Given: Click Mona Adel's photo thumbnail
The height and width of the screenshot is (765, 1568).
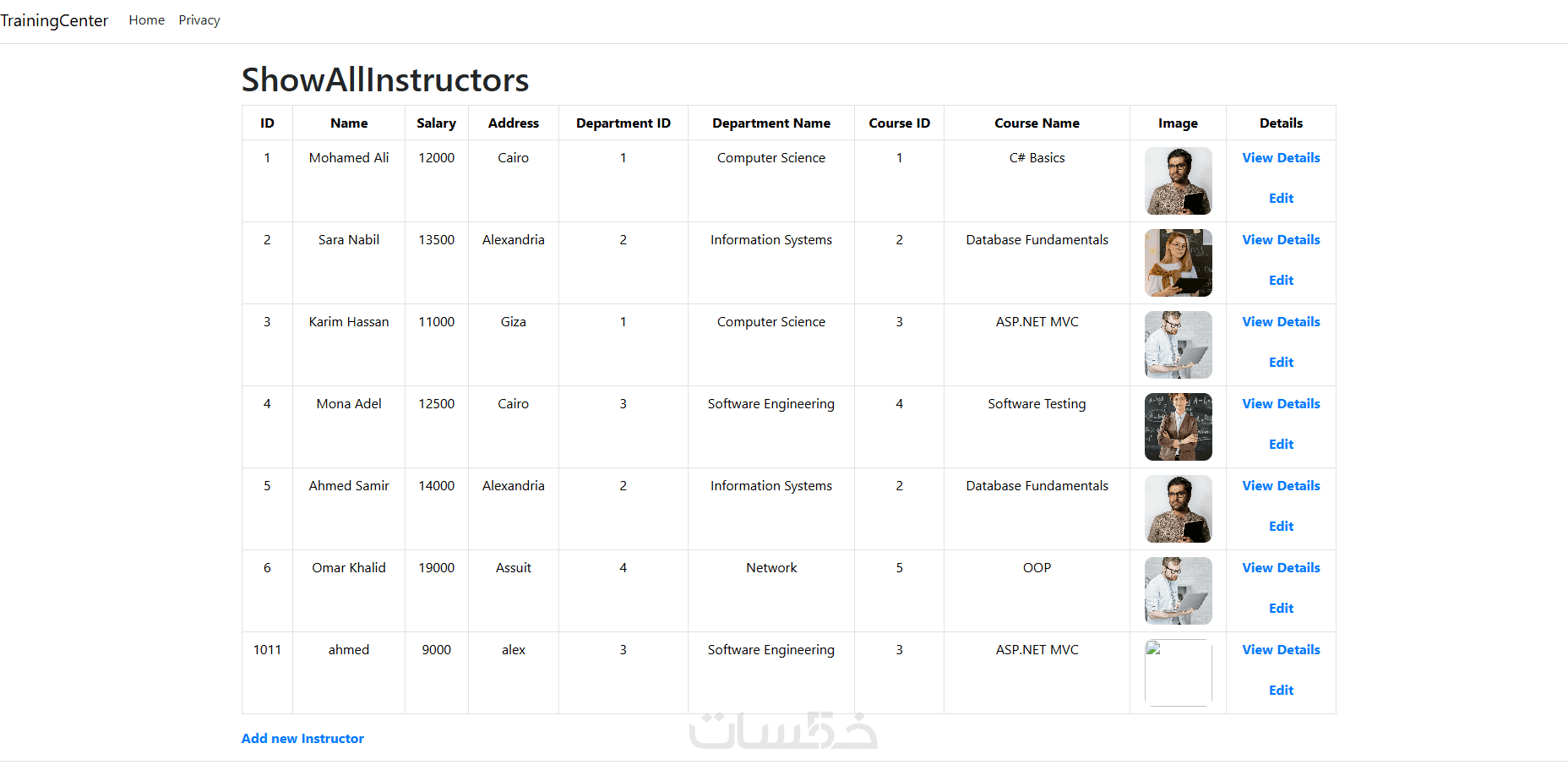Looking at the screenshot, I should click(1178, 427).
